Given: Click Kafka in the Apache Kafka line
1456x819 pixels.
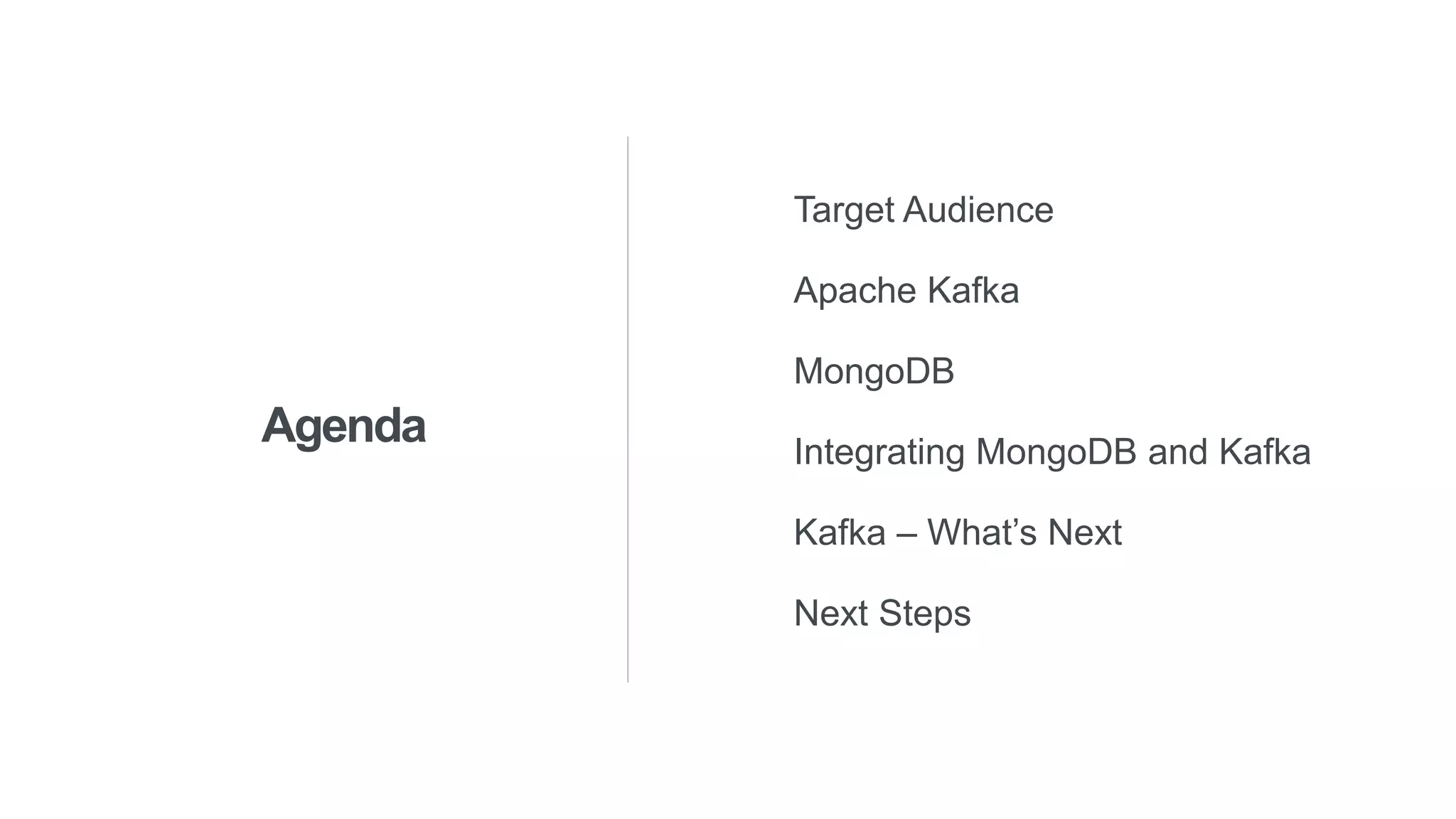Looking at the screenshot, I should pyautogui.click(x=973, y=290).
